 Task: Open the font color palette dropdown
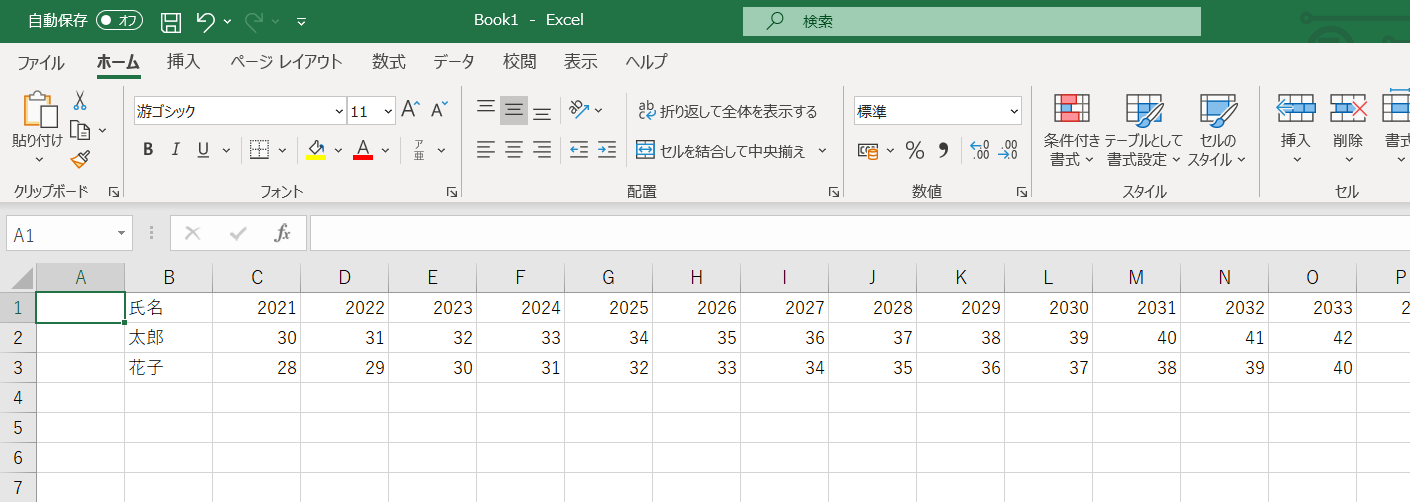tap(385, 151)
